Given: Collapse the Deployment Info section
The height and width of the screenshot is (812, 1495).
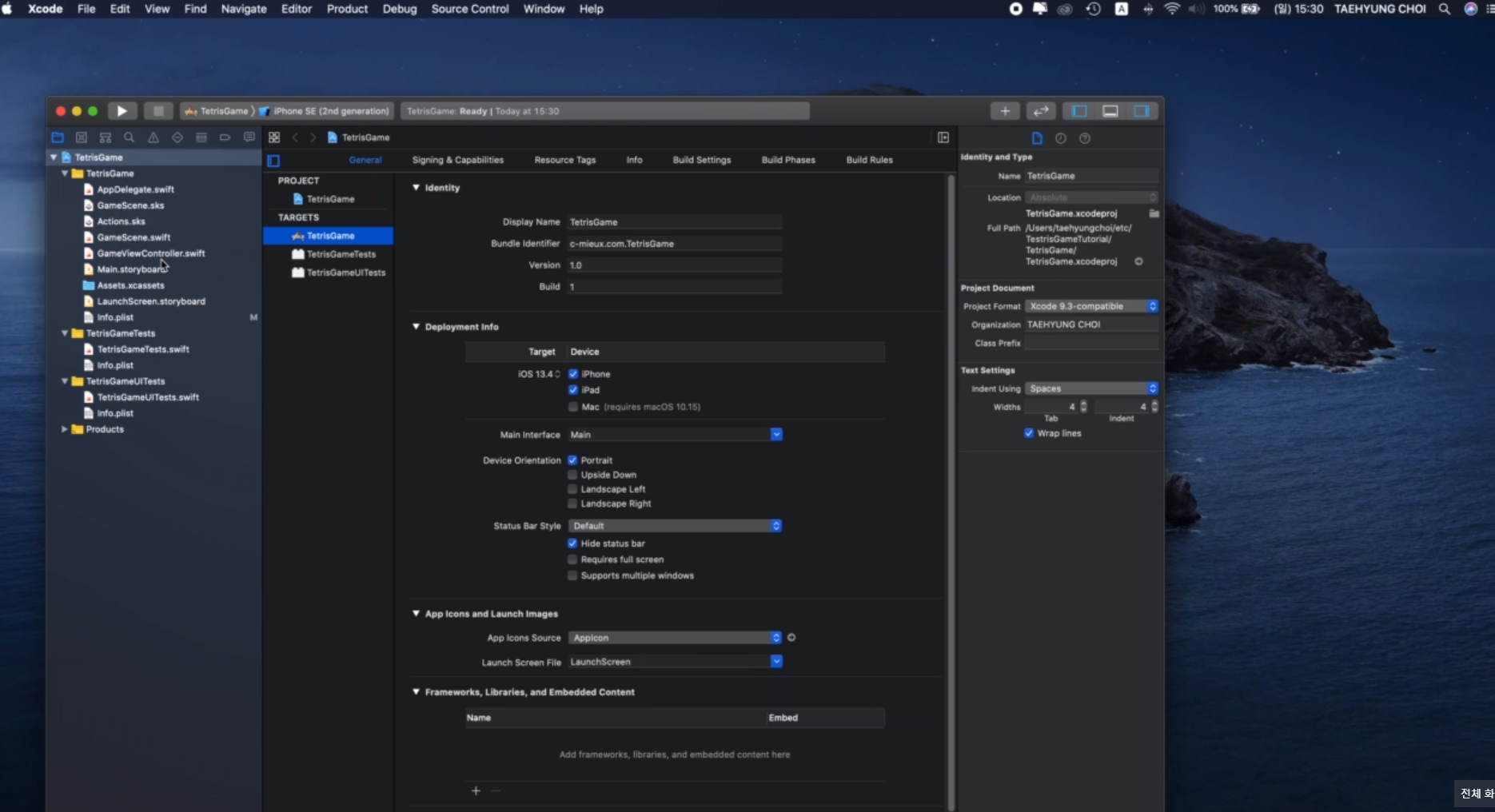Looking at the screenshot, I should click(416, 327).
